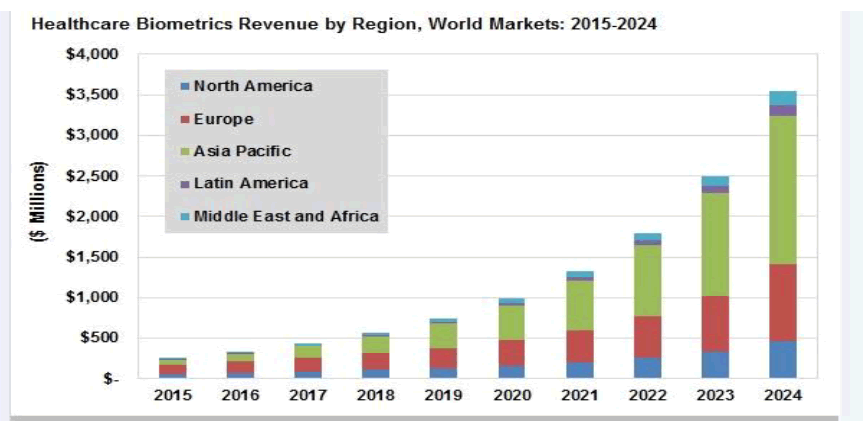Click the red Europe segment of 2024 bar
Screen dimensions: 867x427
(782, 303)
